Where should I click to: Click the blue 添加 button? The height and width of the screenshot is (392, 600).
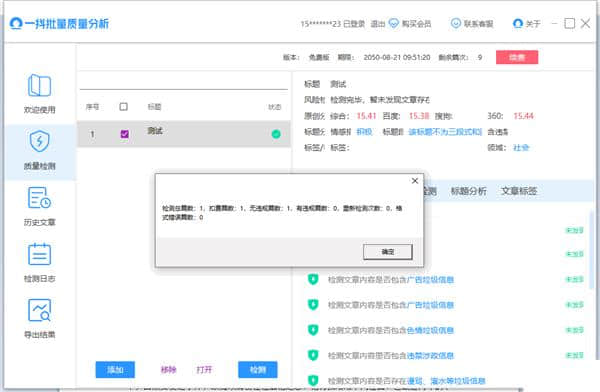[x=115, y=370]
